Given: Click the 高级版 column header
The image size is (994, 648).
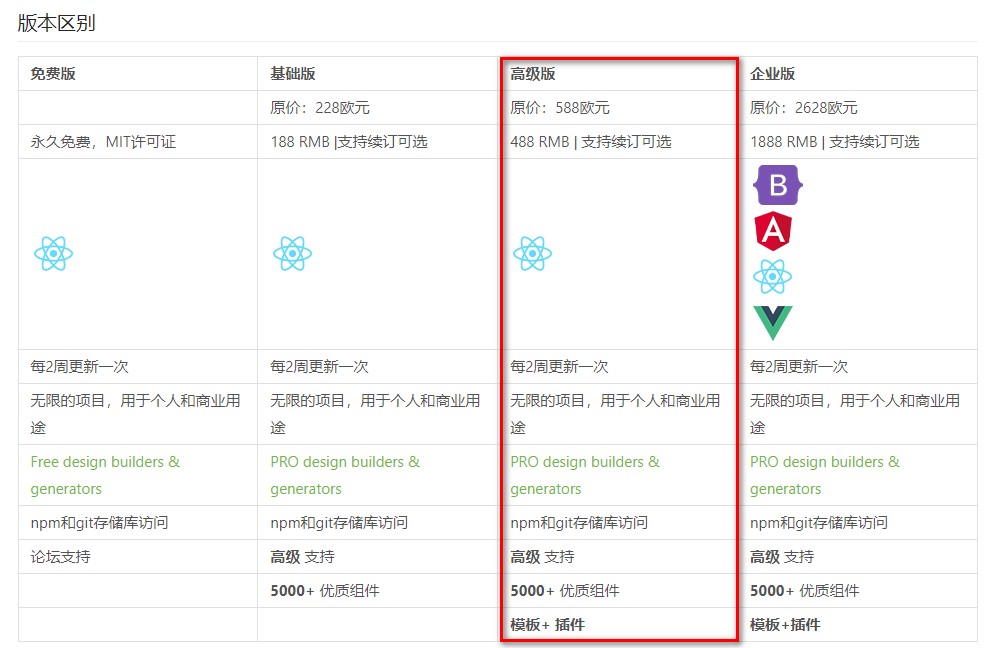Looking at the screenshot, I should pos(533,74).
